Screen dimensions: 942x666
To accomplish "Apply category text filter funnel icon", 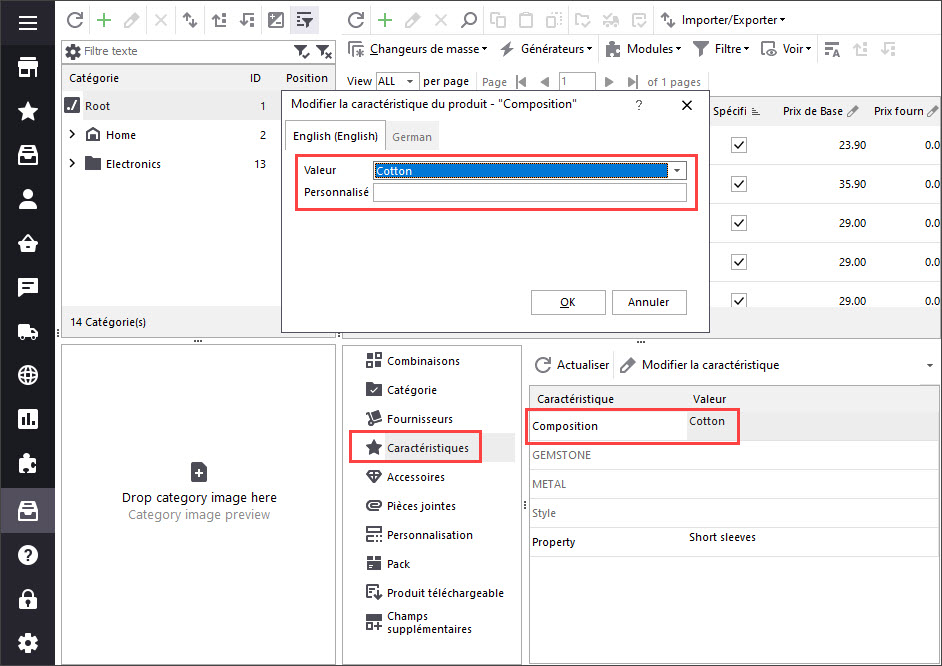I will [x=302, y=52].
